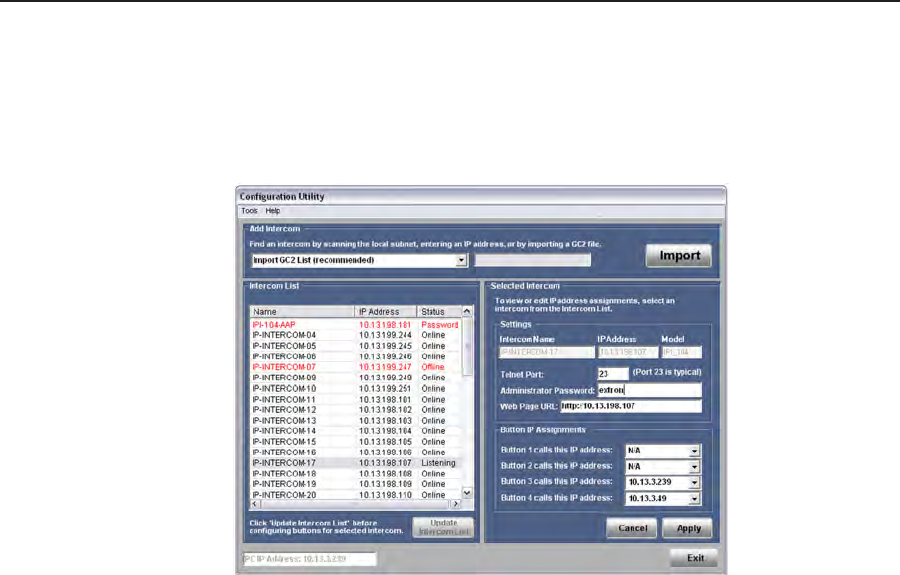The height and width of the screenshot is (575, 900).
Task: Click the Web Page URL field
Action: click(x=631, y=406)
